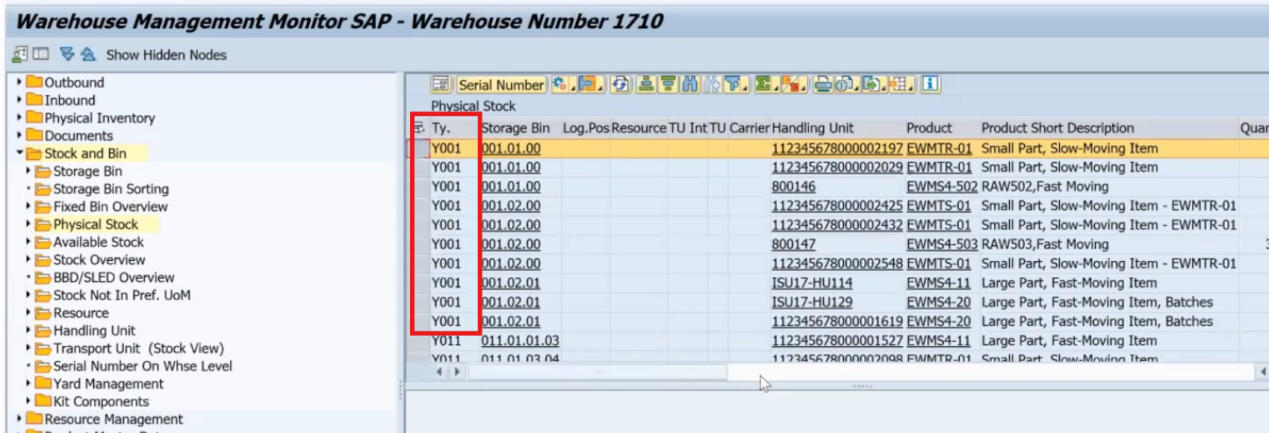Expand the Physical Inventory node
This screenshot has width=1269, height=433.
pyautogui.click(x=19, y=118)
